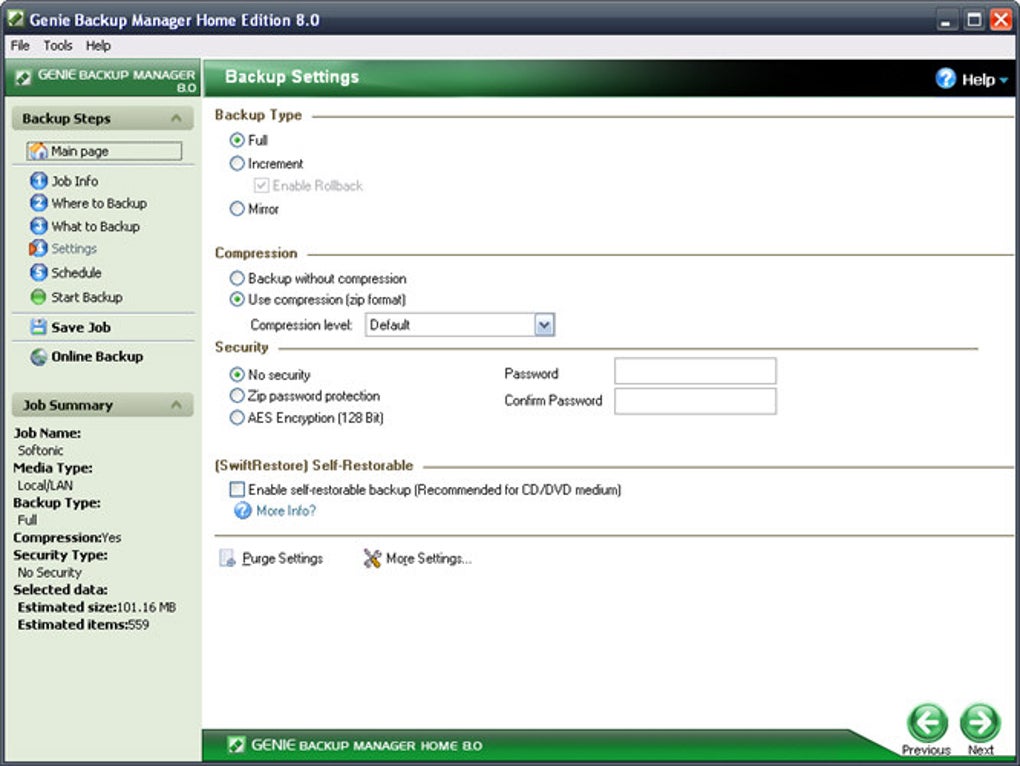The height and width of the screenshot is (766, 1020).
Task: Select the Mirror backup type
Action: point(237,209)
